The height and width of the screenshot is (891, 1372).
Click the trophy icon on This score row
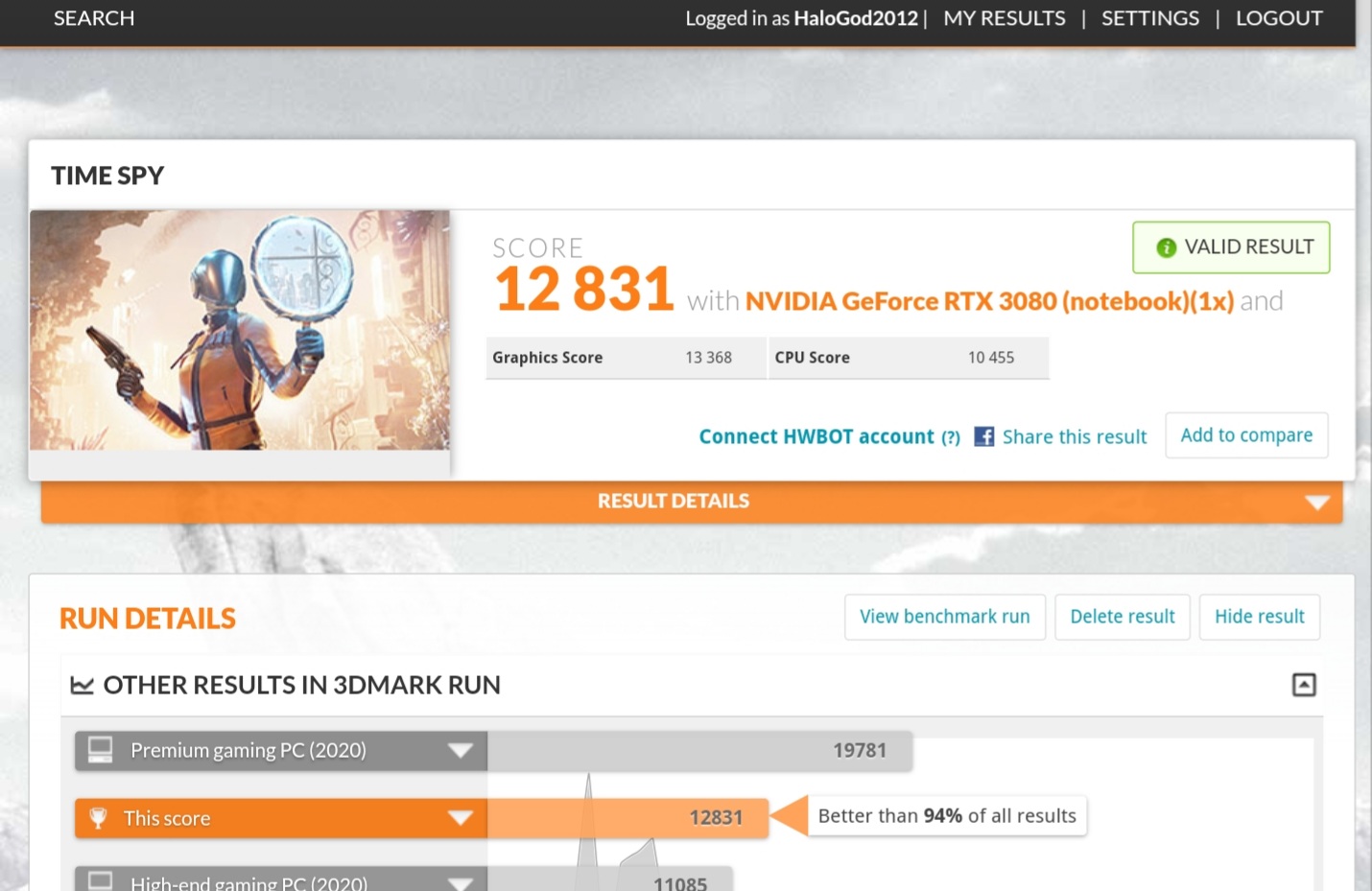pyautogui.click(x=98, y=818)
